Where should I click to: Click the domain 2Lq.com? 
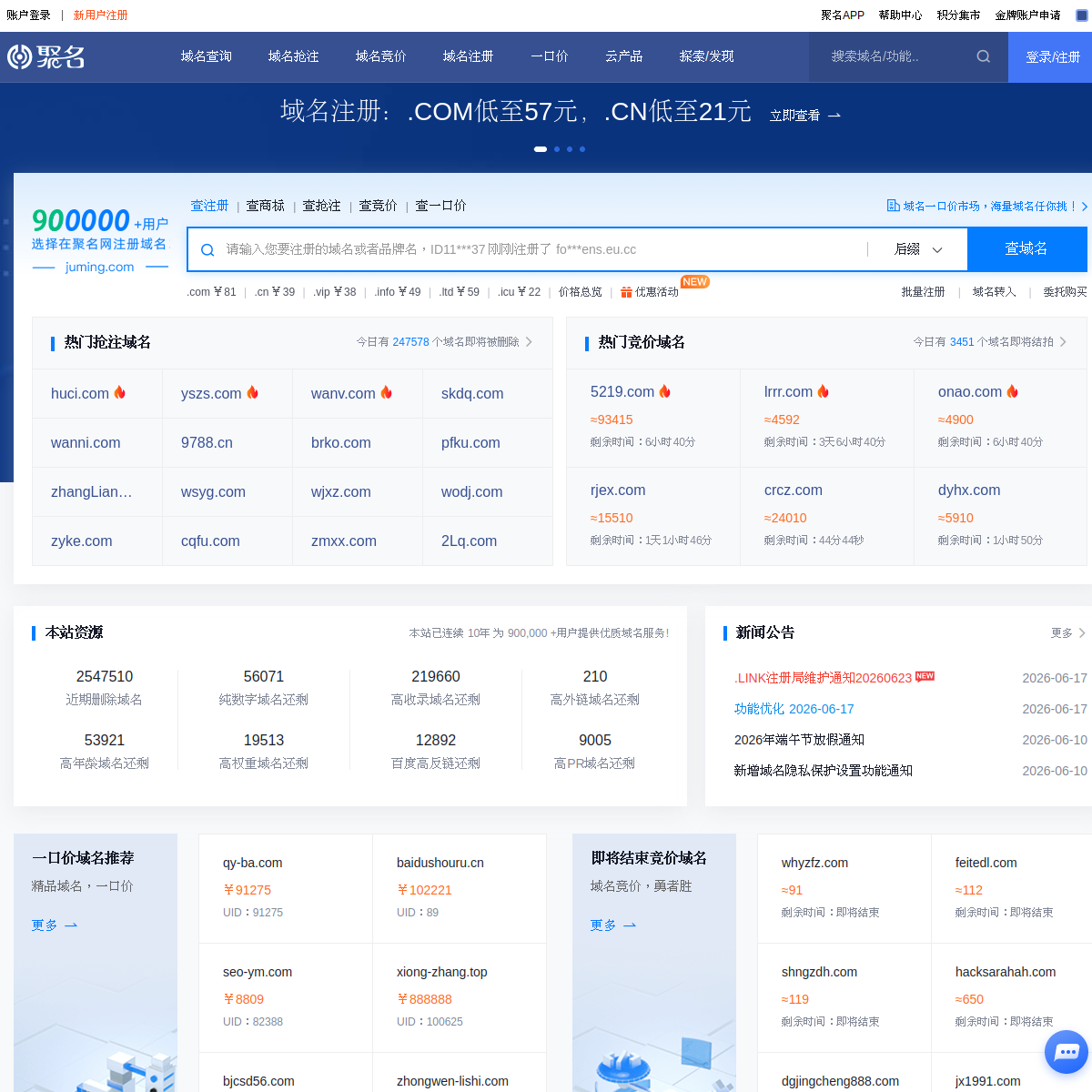click(x=470, y=541)
